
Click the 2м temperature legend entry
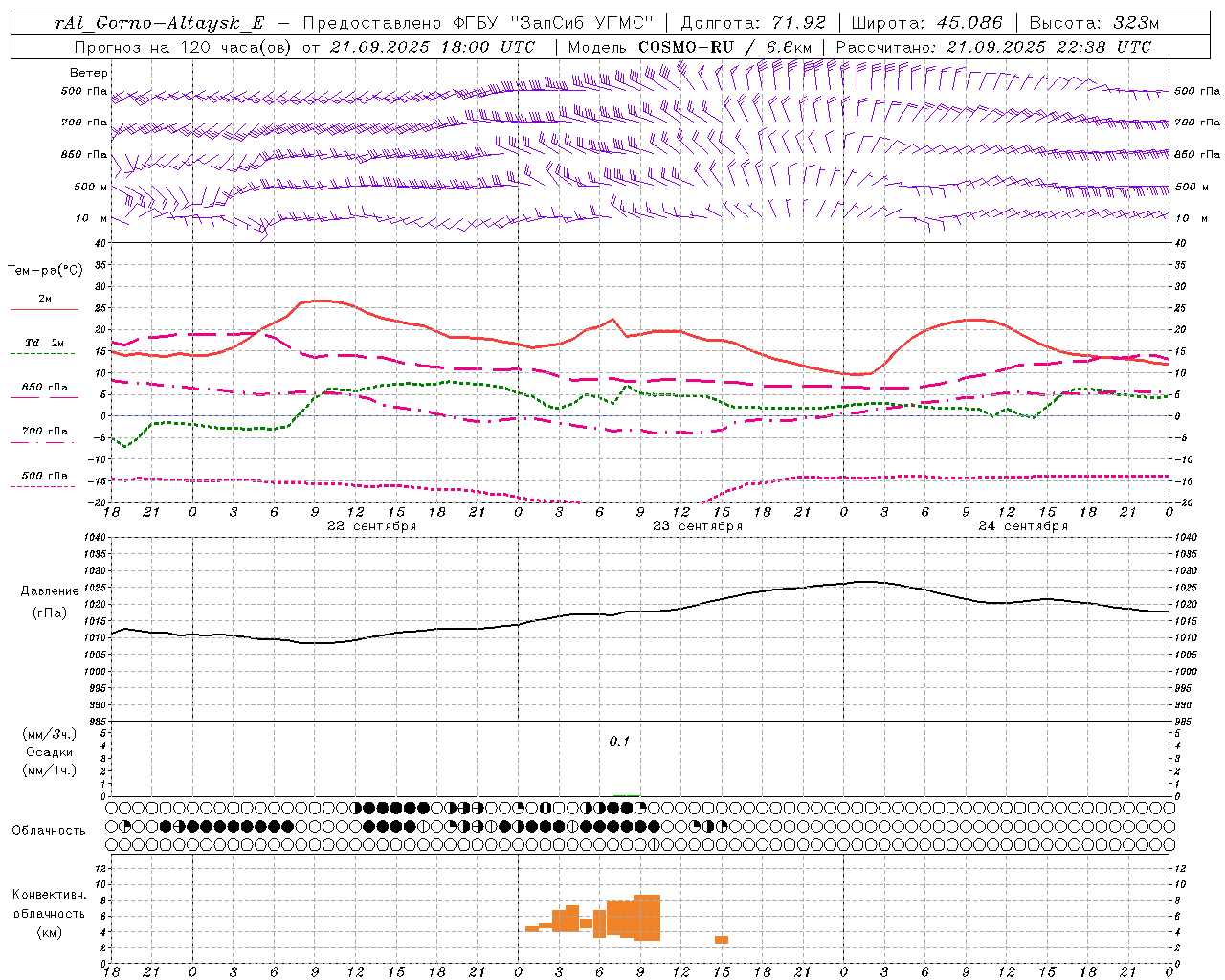coord(45,299)
